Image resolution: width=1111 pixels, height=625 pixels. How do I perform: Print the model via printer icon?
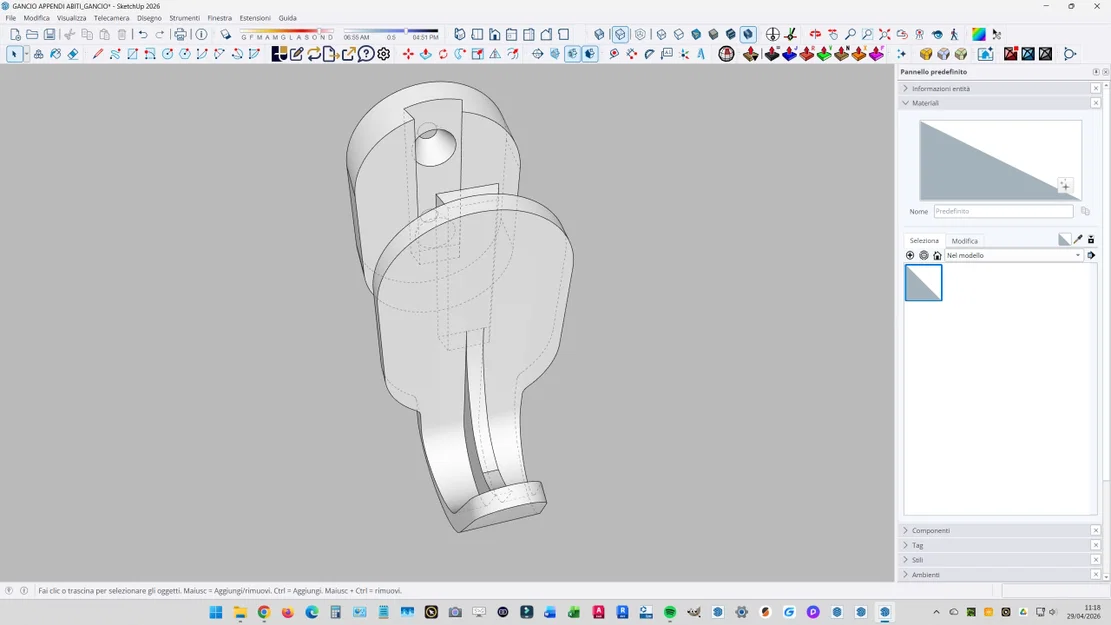tap(181, 34)
